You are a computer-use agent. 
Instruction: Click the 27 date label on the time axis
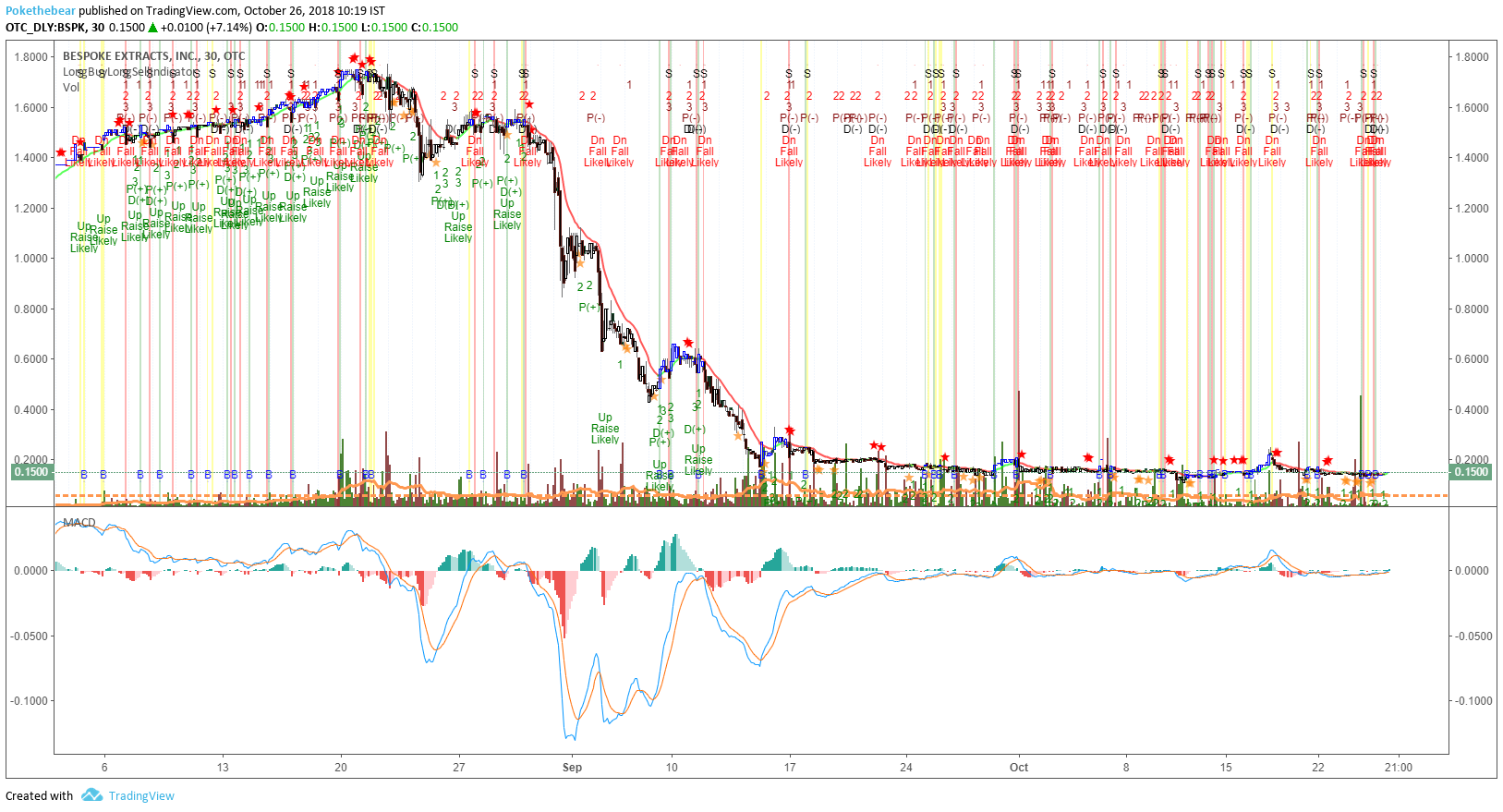tap(459, 768)
